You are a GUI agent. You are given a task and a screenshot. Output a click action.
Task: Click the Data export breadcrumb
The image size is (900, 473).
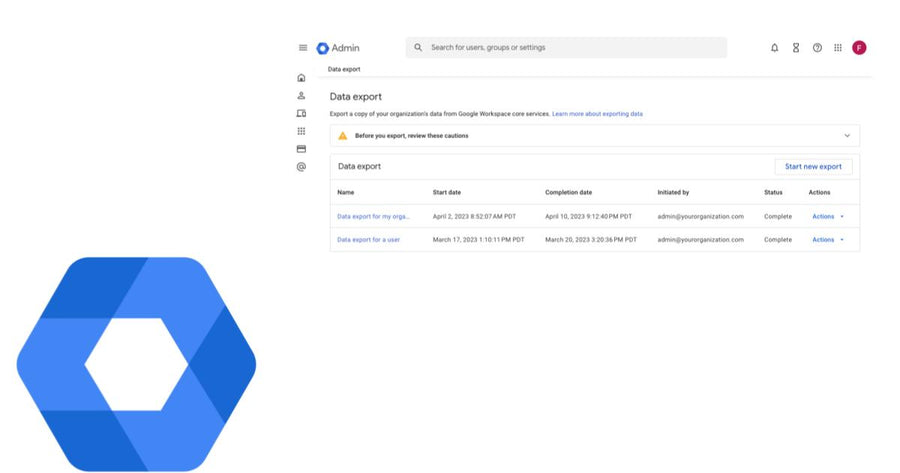pos(344,69)
